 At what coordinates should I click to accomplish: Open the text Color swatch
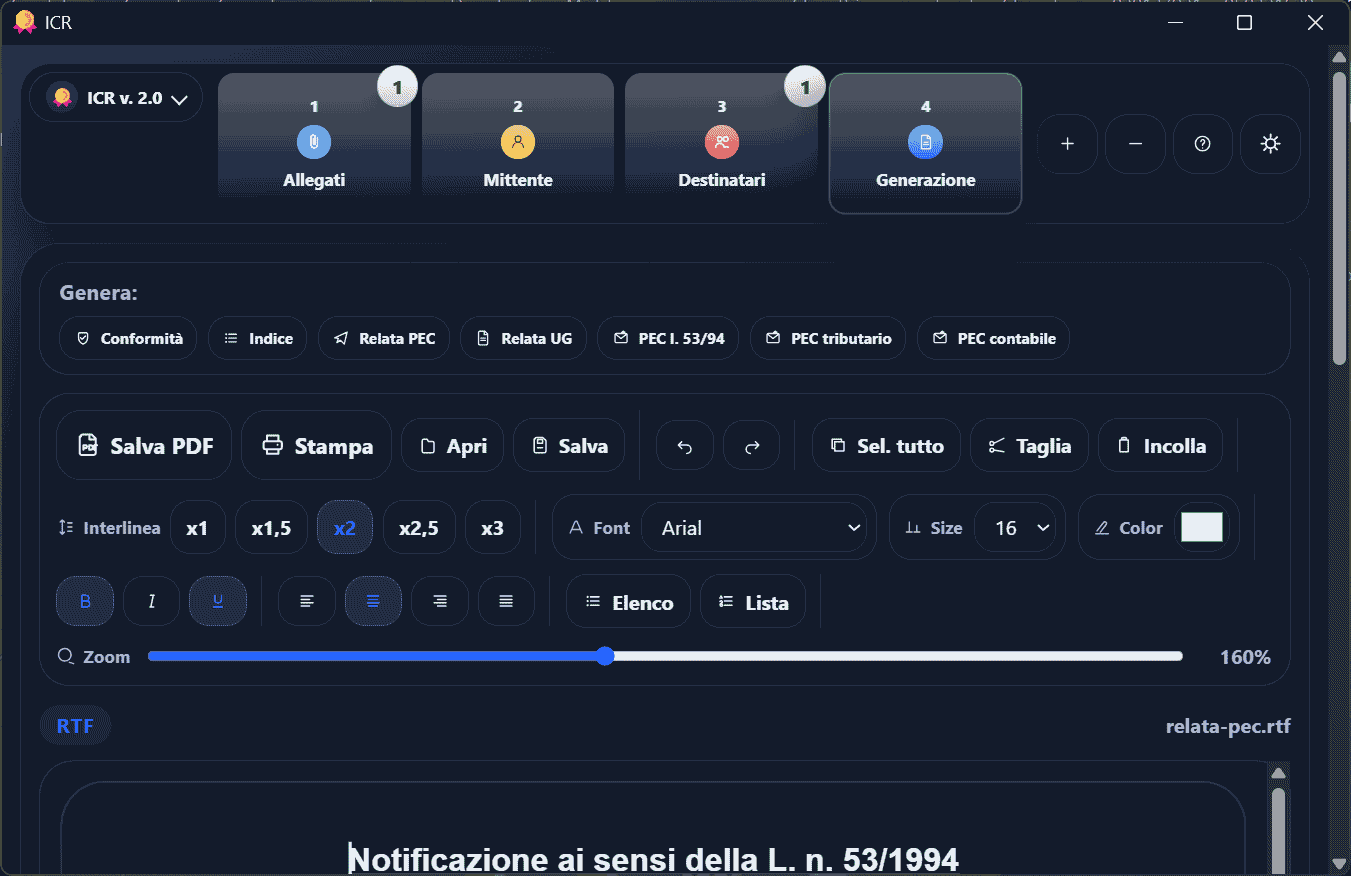coord(1202,527)
